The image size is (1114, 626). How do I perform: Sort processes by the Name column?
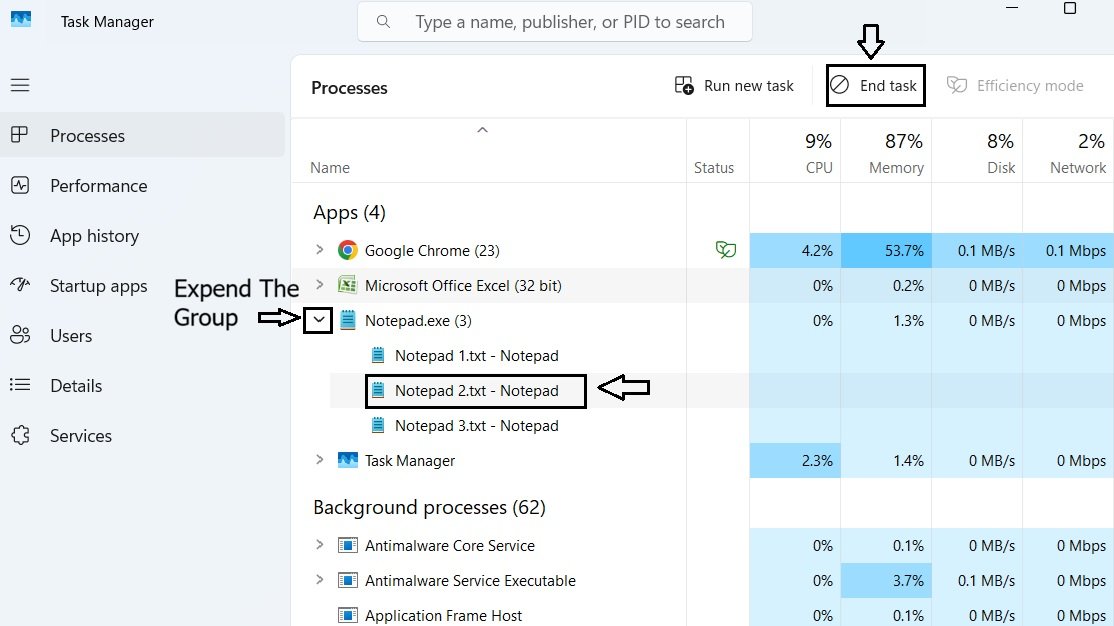pos(330,168)
